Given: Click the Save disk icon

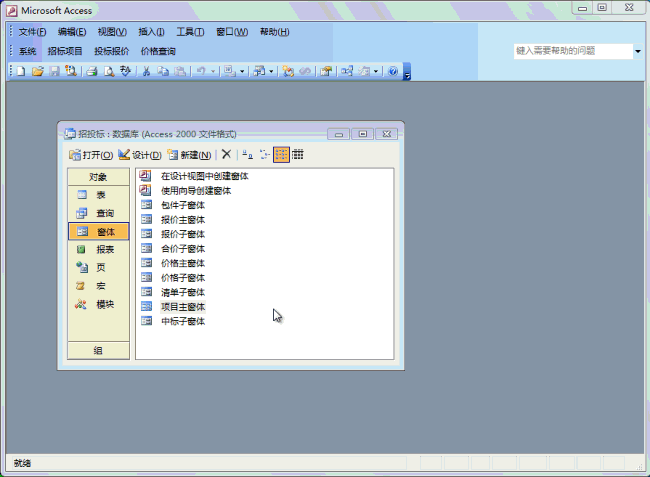Looking at the screenshot, I should [x=54, y=71].
